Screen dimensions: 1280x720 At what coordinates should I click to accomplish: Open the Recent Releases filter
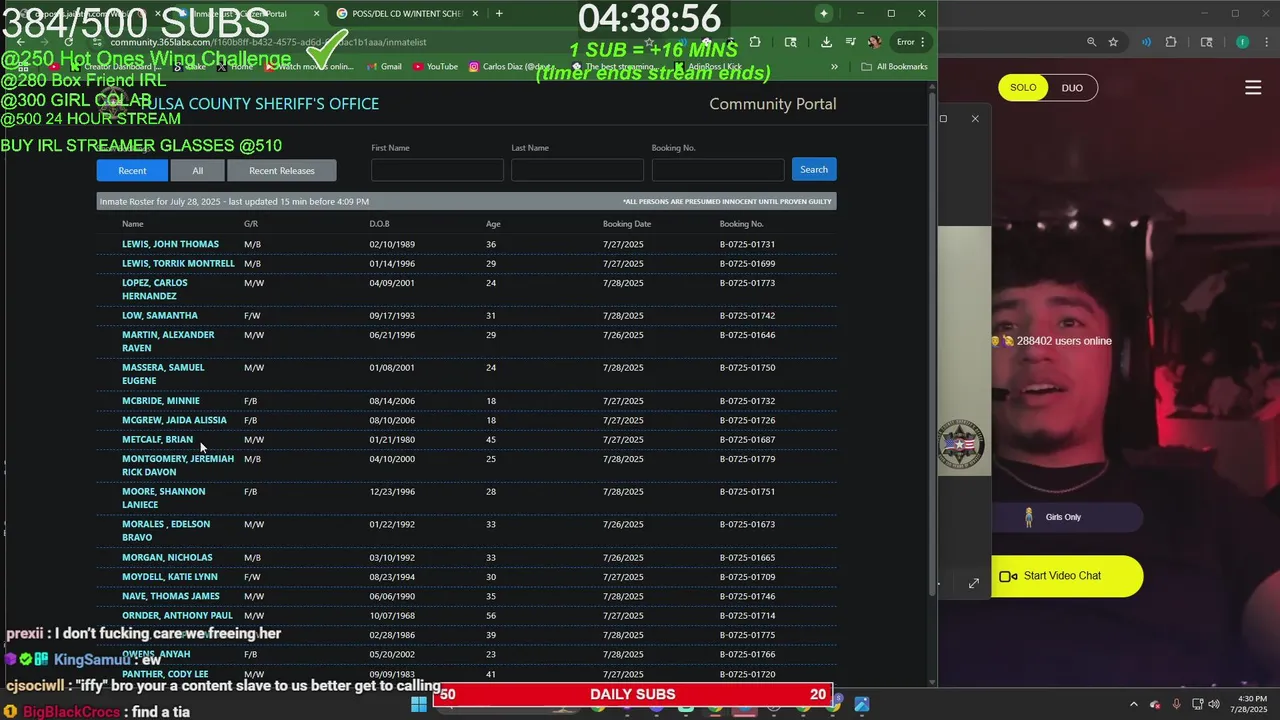coord(281,170)
